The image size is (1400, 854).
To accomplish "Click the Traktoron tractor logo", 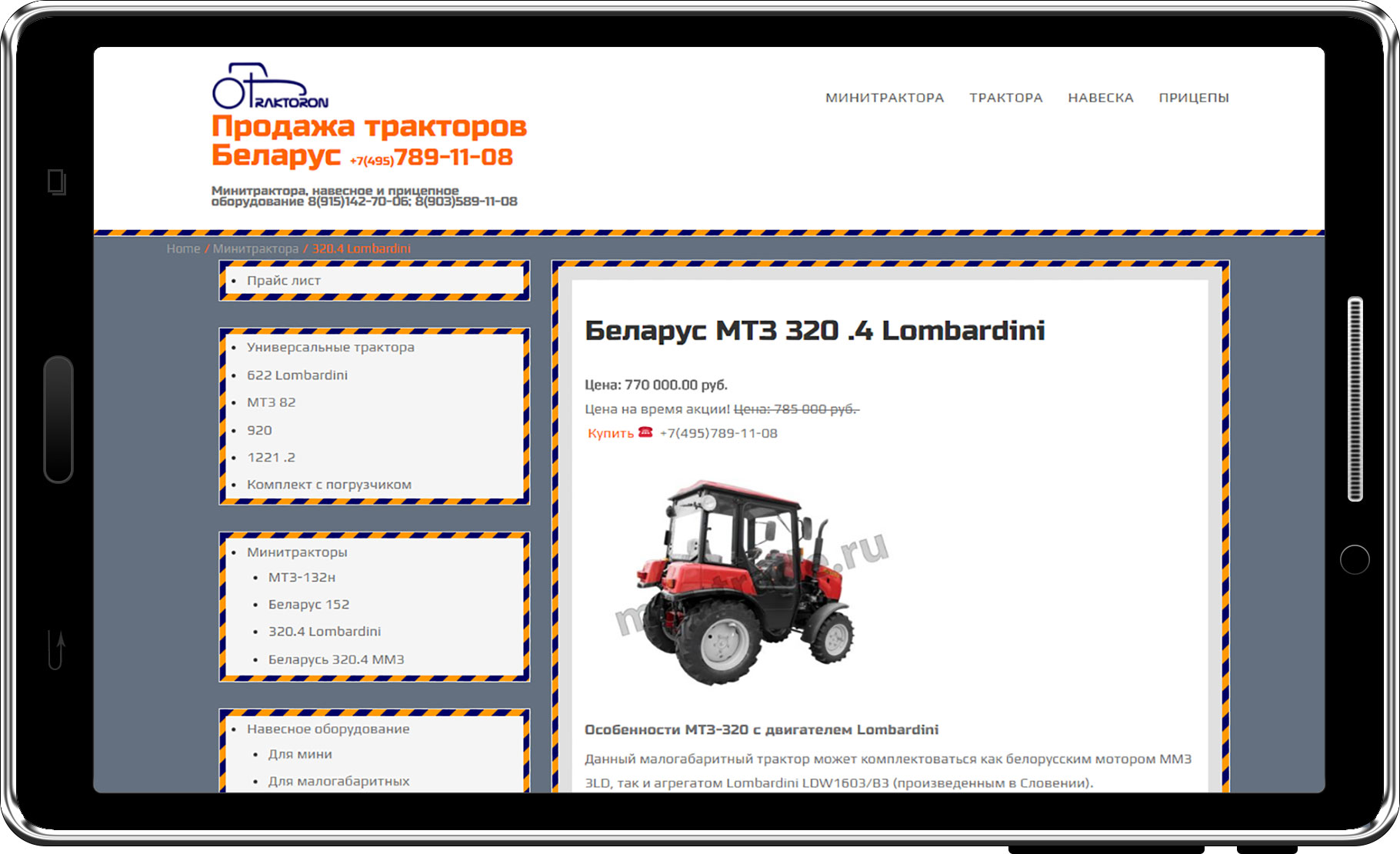I will tap(270, 86).
